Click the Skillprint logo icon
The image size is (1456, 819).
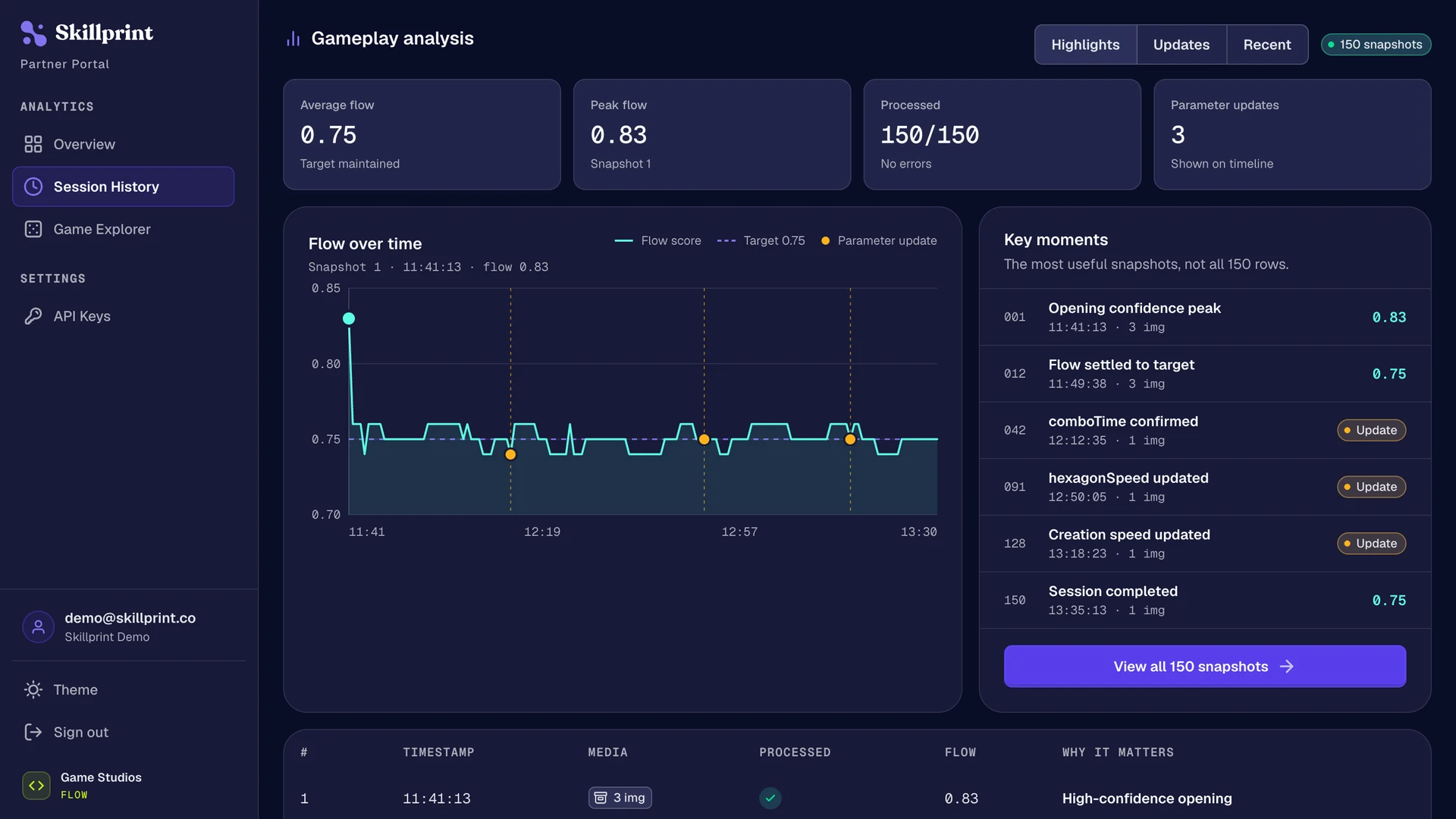tap(33, 33)
